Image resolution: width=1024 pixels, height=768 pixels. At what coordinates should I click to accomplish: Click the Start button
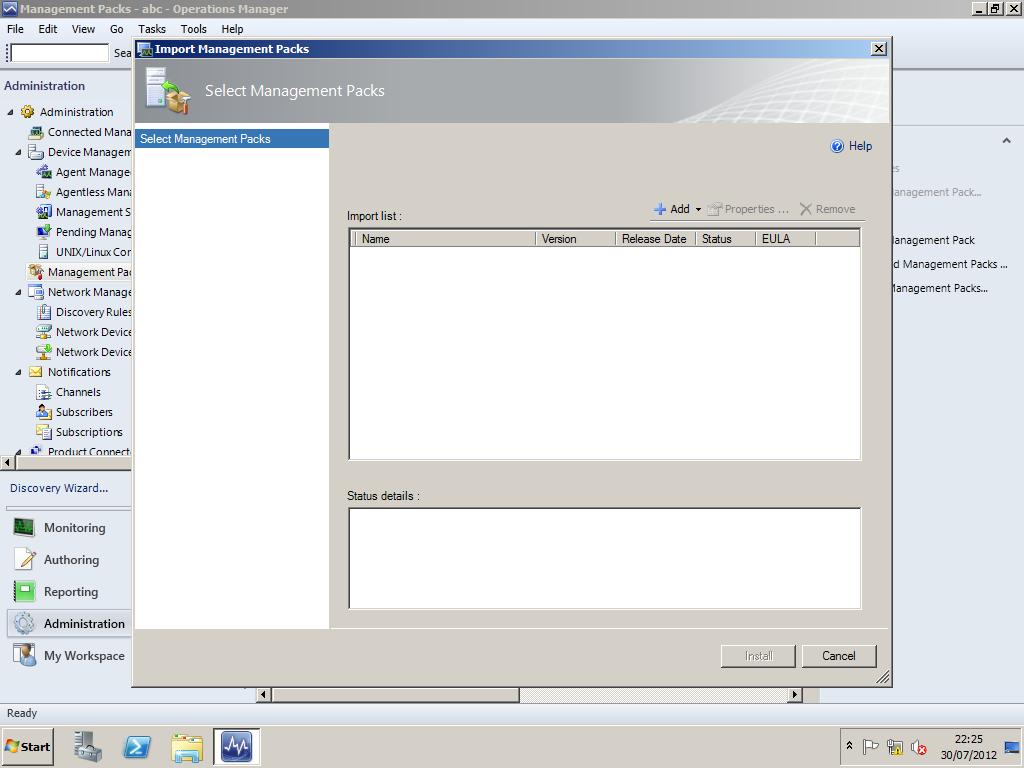27,746
